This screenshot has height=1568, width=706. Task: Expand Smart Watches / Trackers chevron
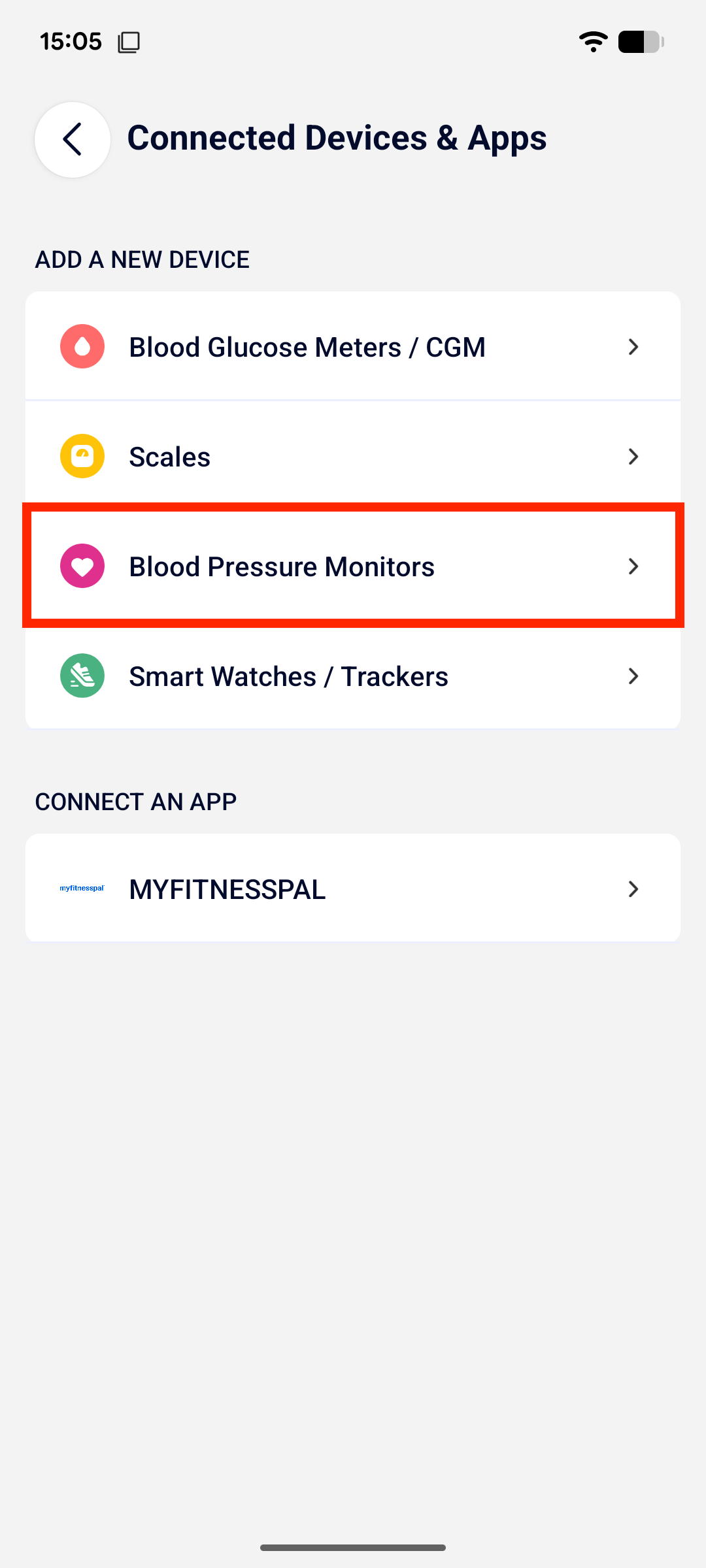pyautogui.click(x=633, y=676)
